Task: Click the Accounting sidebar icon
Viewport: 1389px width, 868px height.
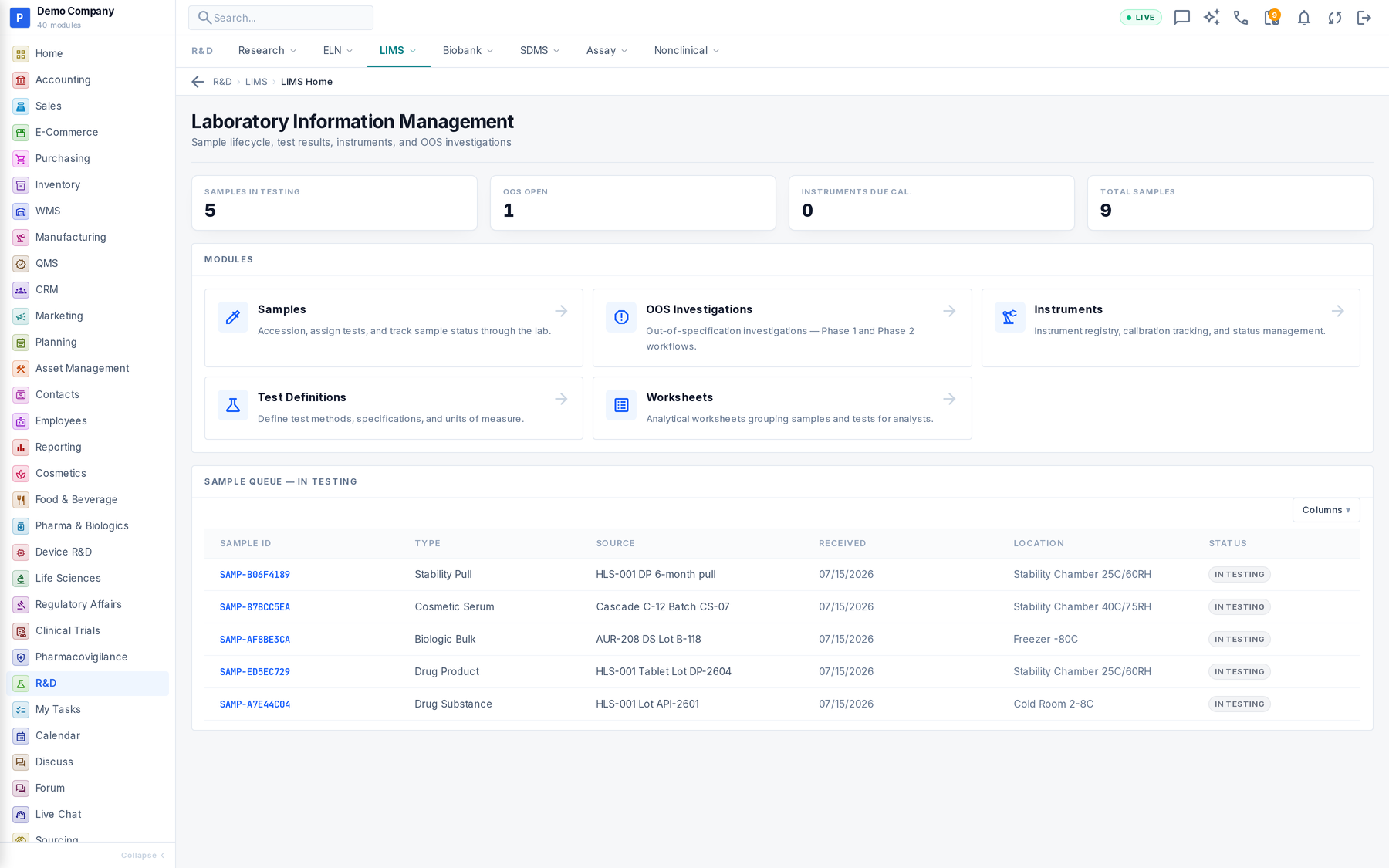Action: click(x=21, y=80)
